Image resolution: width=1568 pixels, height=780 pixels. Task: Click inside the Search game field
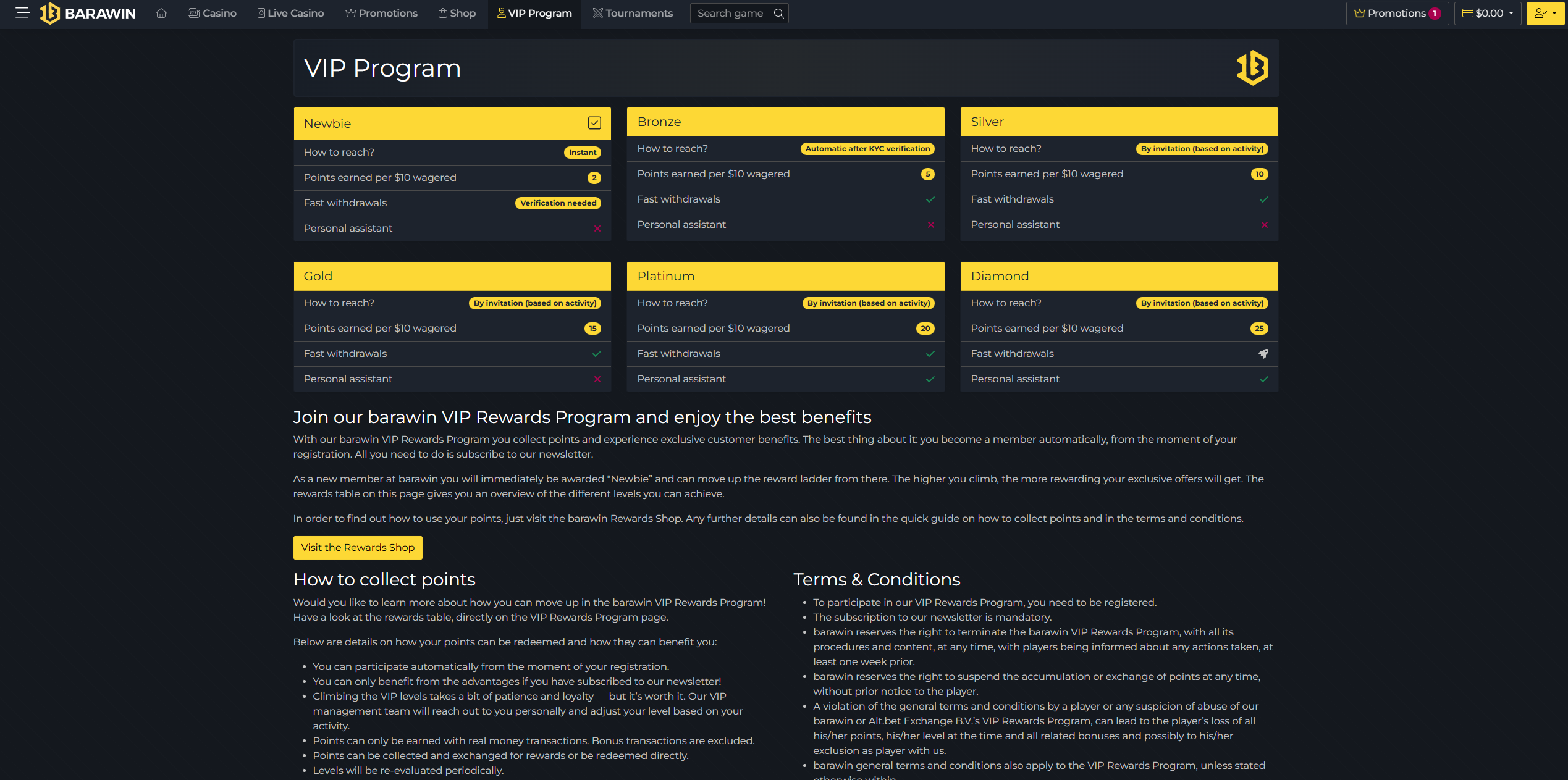729,13
